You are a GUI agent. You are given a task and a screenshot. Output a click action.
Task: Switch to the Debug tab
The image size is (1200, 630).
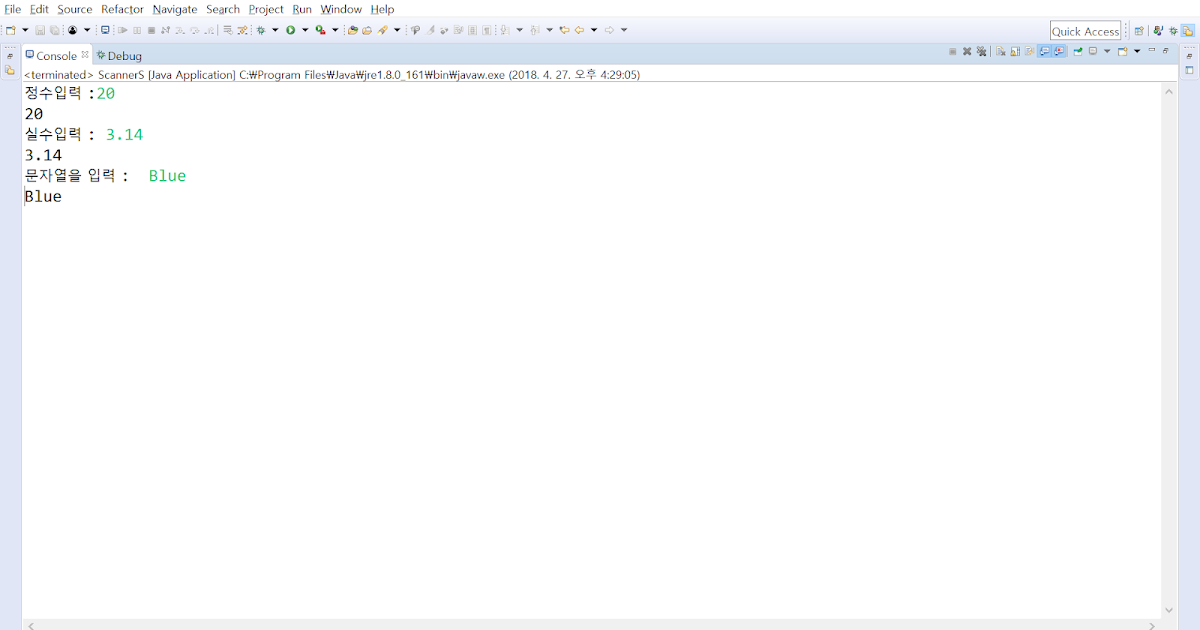click(119, 56)
